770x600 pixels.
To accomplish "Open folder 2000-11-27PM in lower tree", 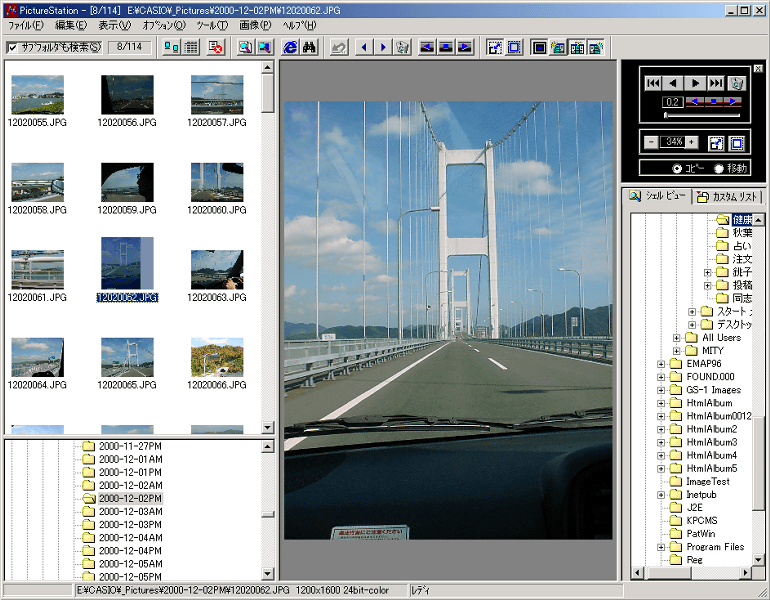I will (x=130, y=446).
